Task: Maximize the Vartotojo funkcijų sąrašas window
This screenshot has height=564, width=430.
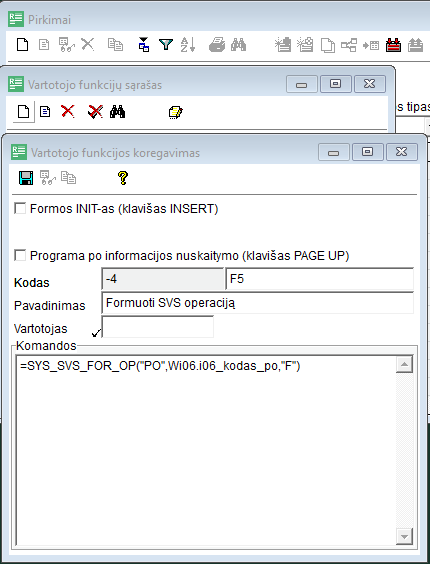Action: pyautogui.click(x=335, y=84)
